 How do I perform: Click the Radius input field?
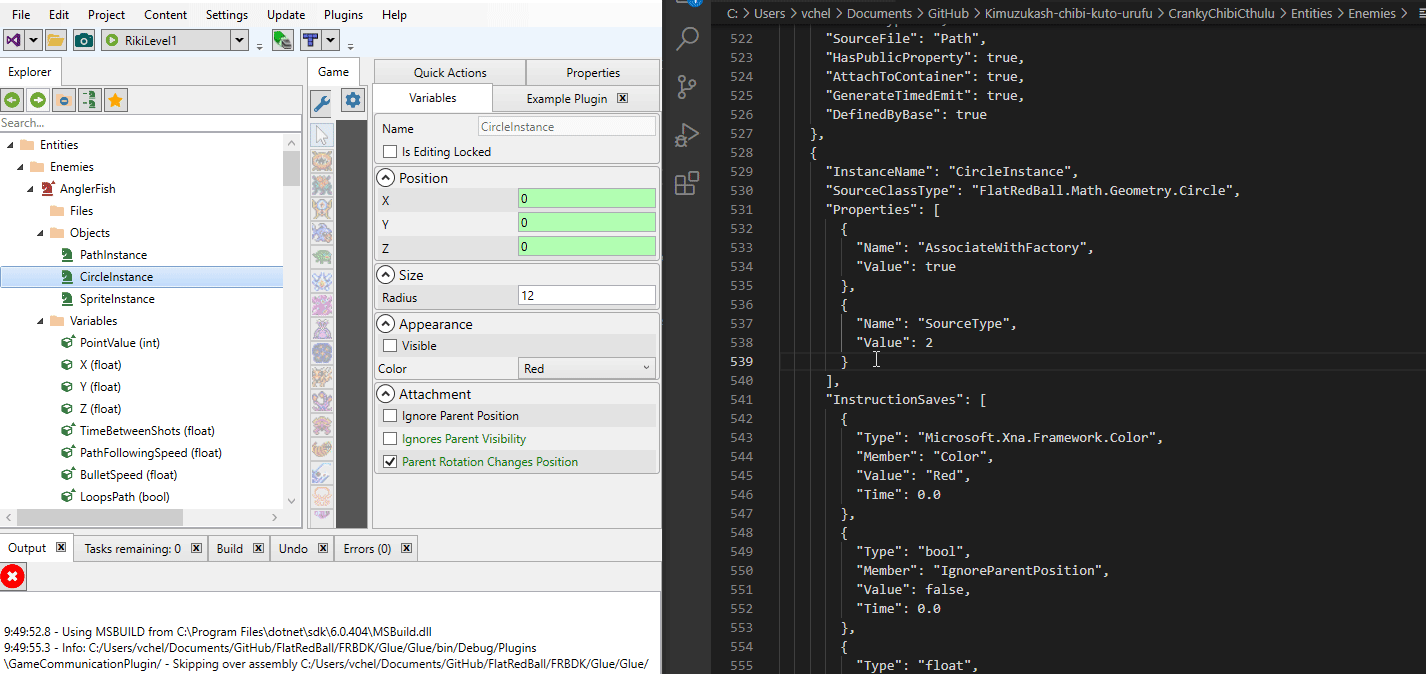(586, 296)
